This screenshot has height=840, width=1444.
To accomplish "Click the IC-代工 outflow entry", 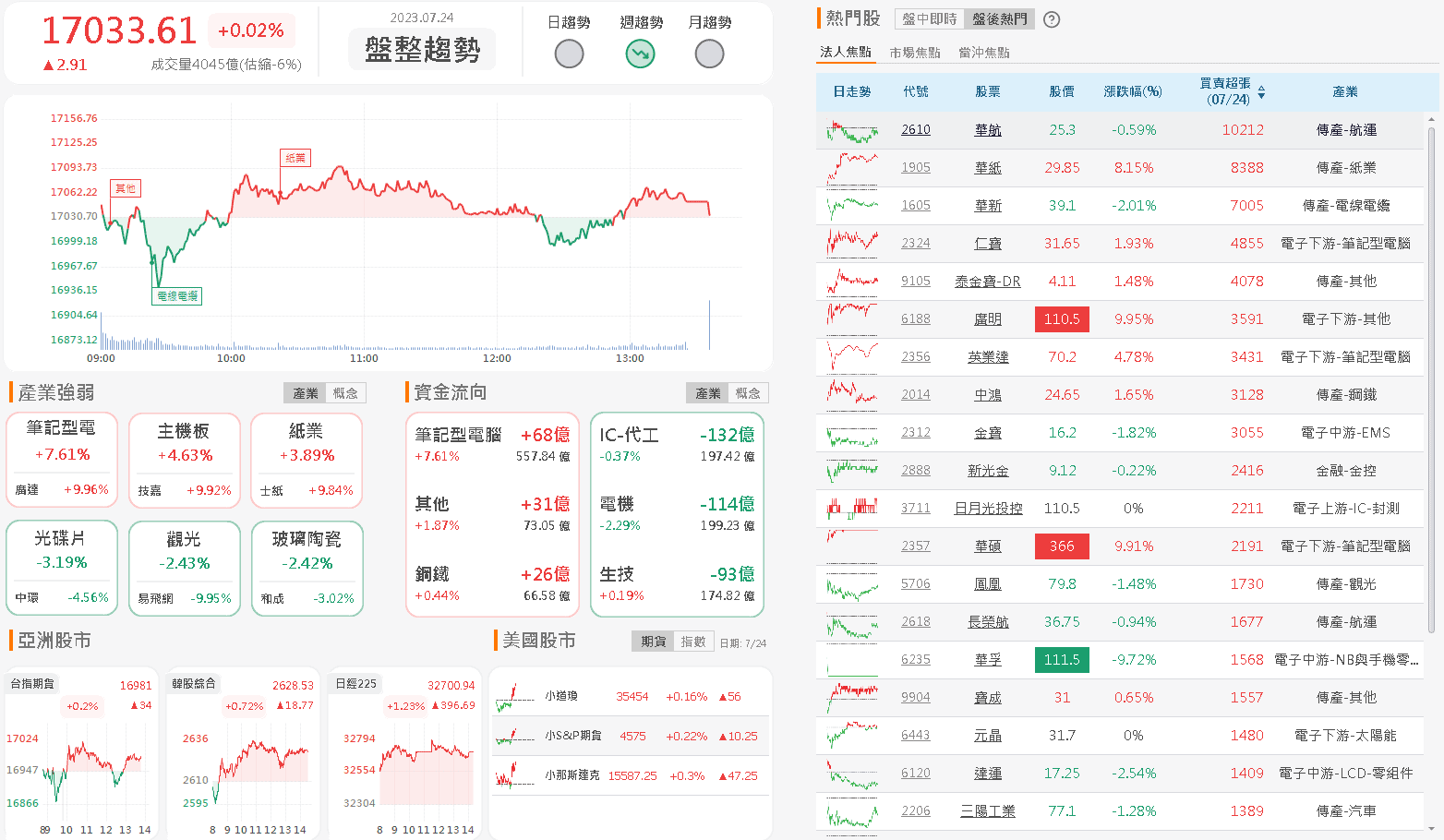I will point(677,444).
